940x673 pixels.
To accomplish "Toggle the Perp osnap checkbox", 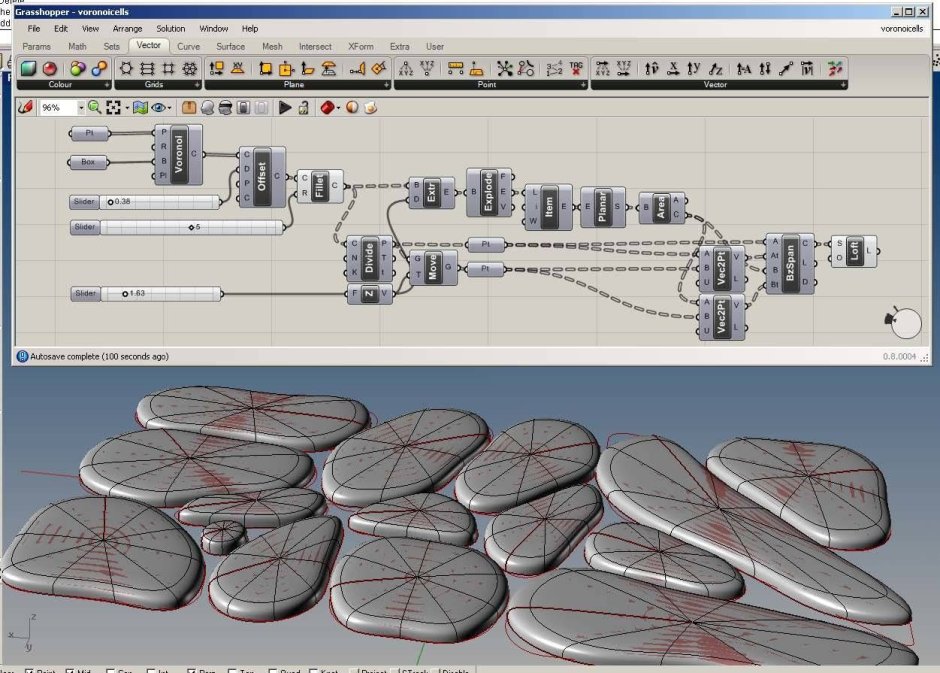I will [x=191, y=671].
